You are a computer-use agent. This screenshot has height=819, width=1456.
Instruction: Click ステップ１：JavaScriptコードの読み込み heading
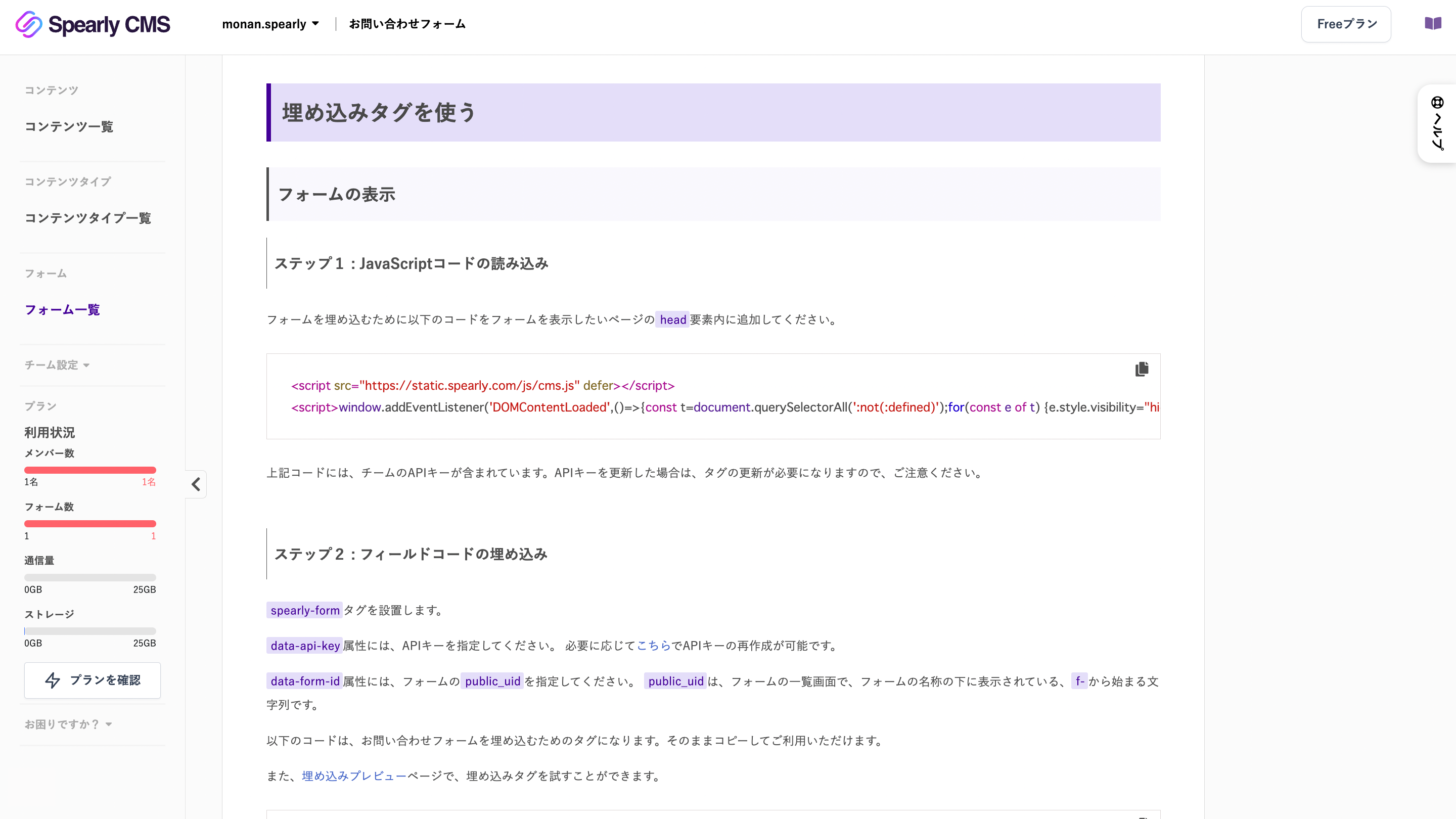(412, 263)
